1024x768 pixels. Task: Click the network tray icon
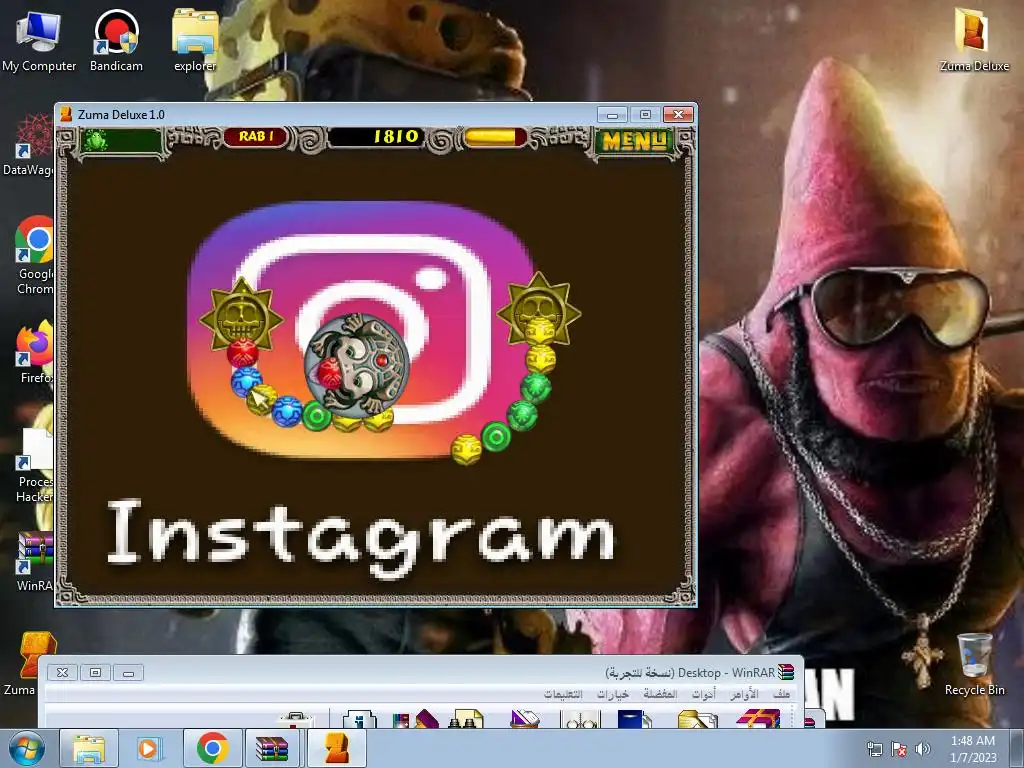point(874,748)
